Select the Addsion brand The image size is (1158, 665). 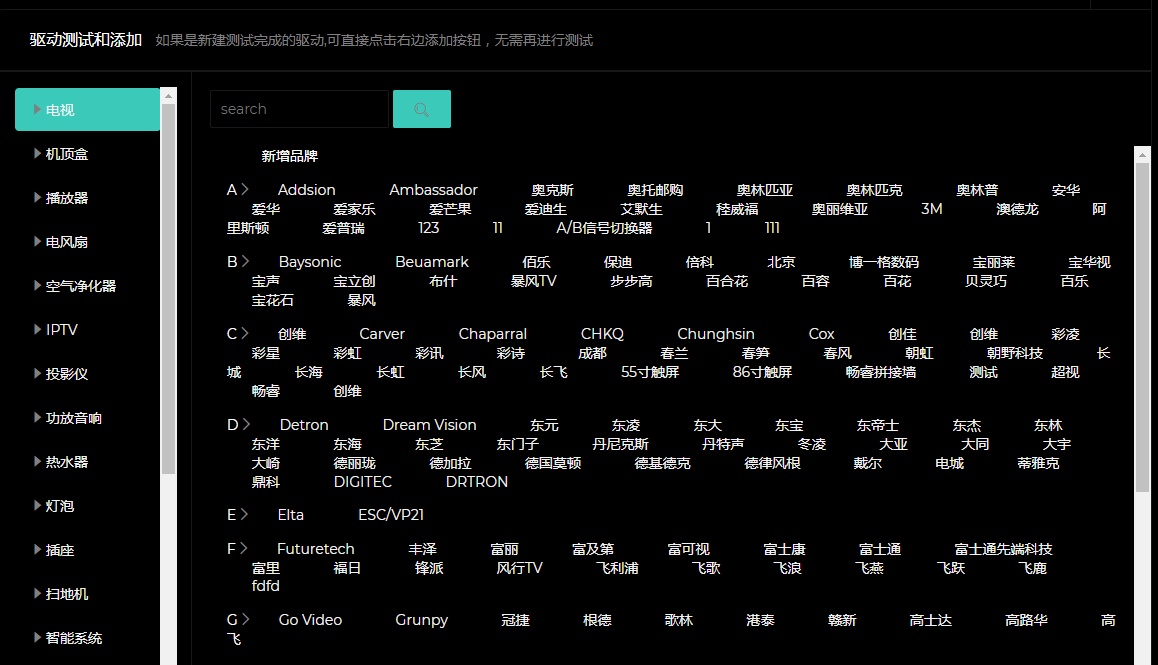[x=306, y=190]
